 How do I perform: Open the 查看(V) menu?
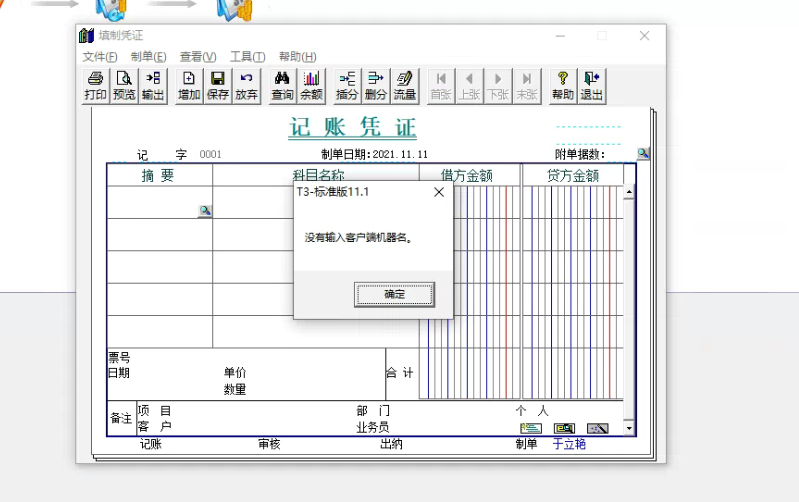(198, 57)
